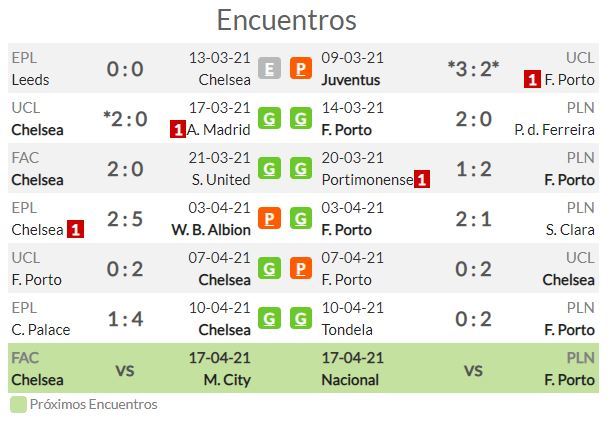Click the Leeds team name
Image resolution: width=610 pixels, height=424 pixels.
point(30,79)
